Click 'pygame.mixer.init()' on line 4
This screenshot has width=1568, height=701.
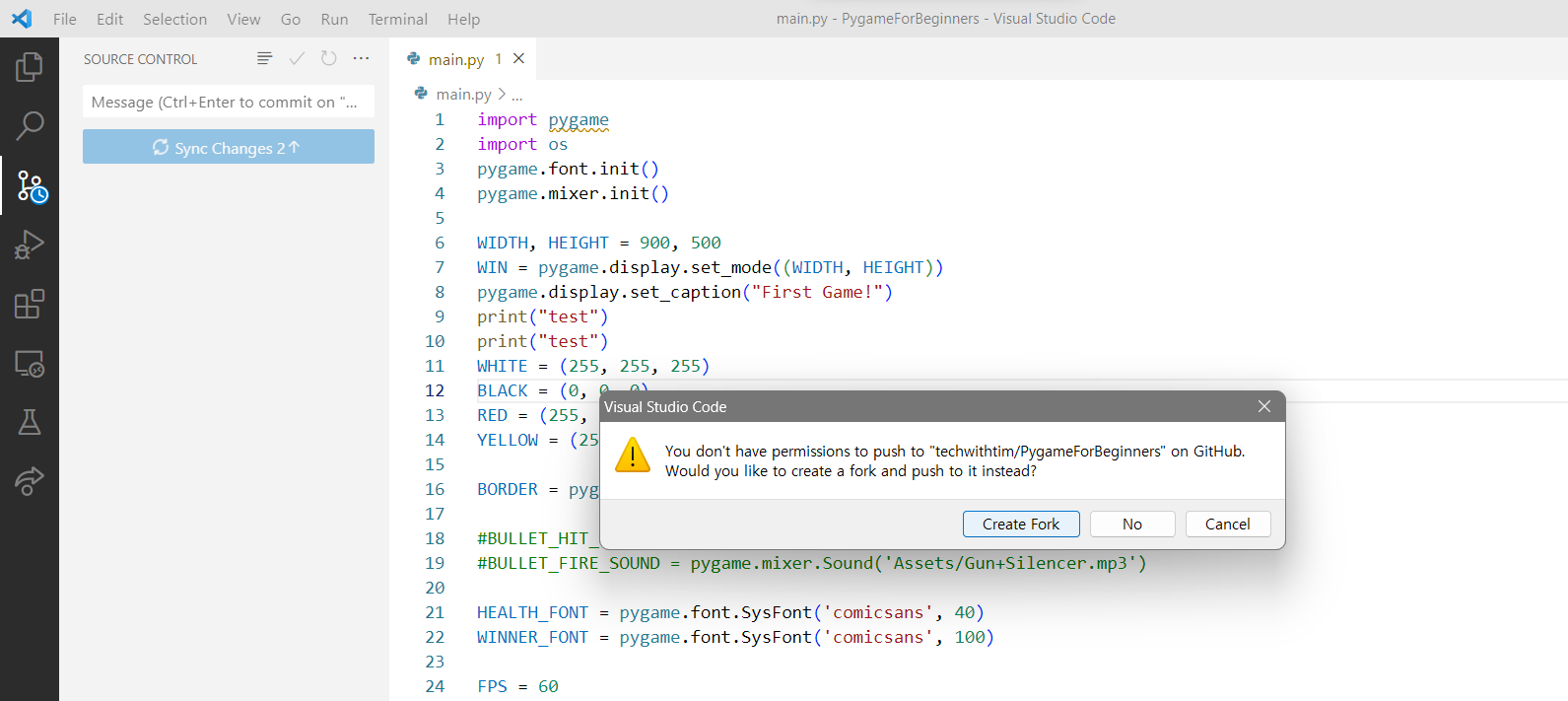(x=574, y=193)
